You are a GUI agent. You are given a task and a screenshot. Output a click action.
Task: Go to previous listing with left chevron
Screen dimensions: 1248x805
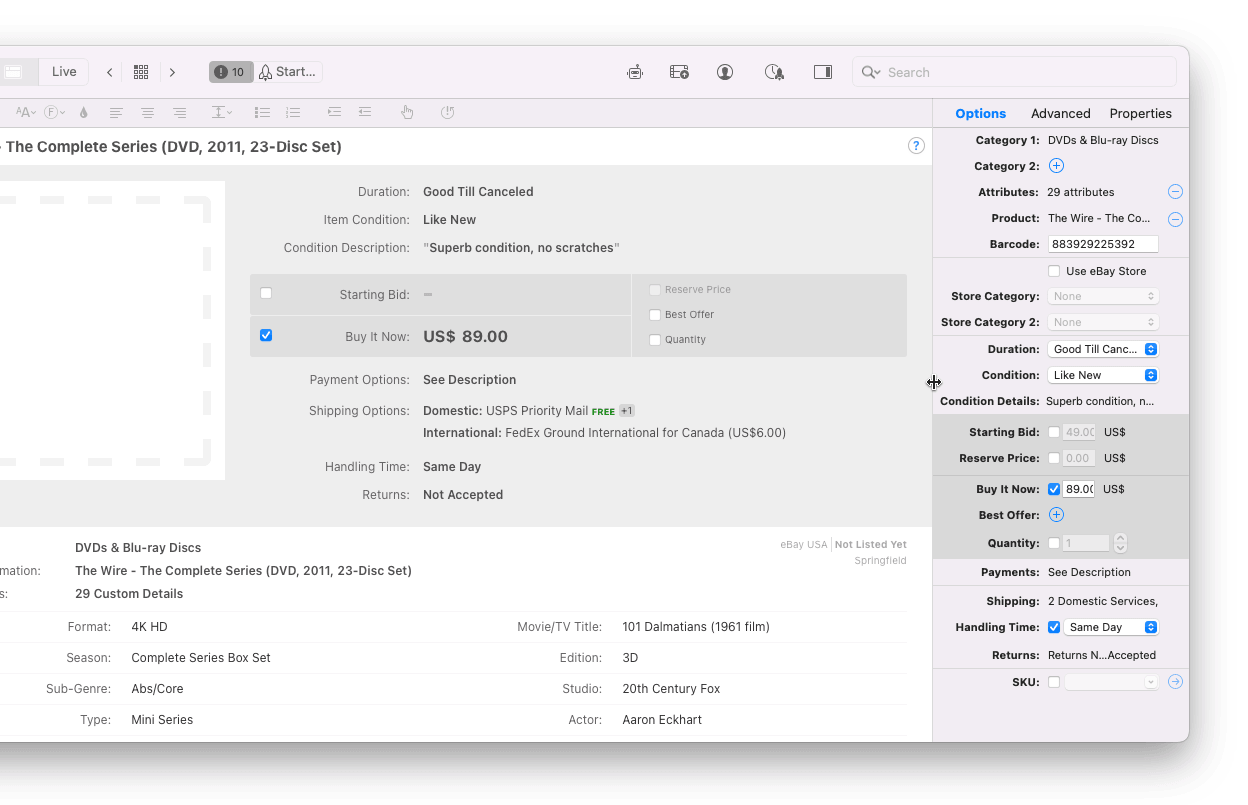[x=110, y=72]
